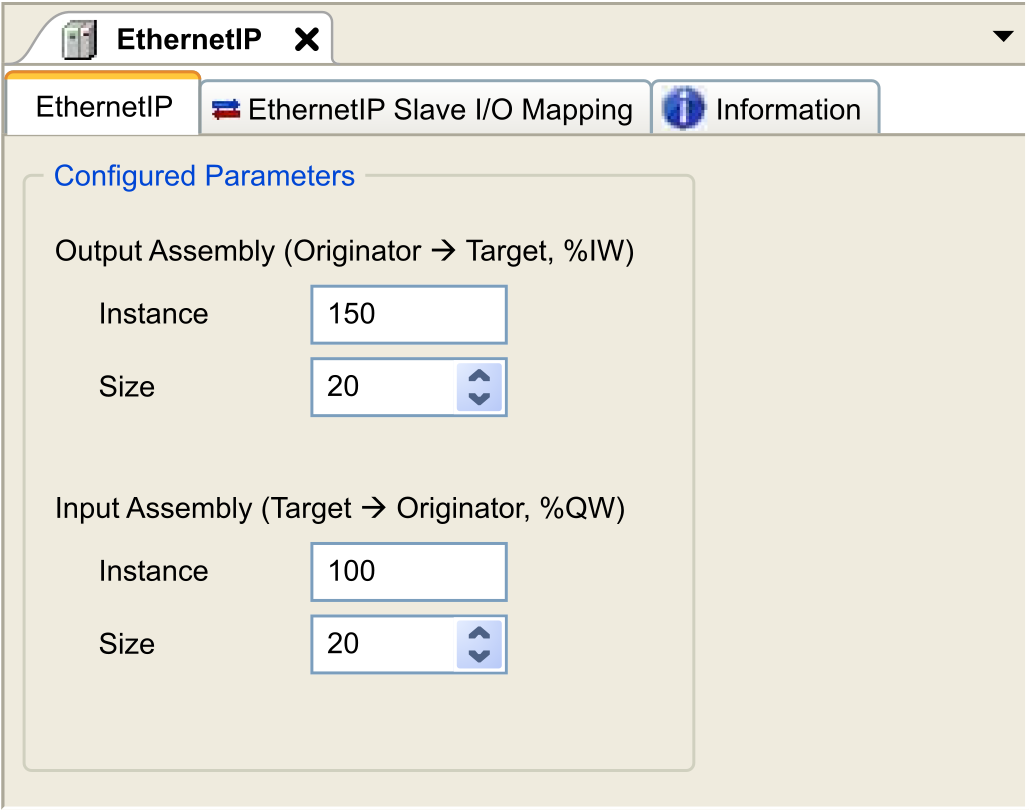The image size is (1034, 811).
Task: Click the EthernetIP device icon in document tab
Action: 78,40
